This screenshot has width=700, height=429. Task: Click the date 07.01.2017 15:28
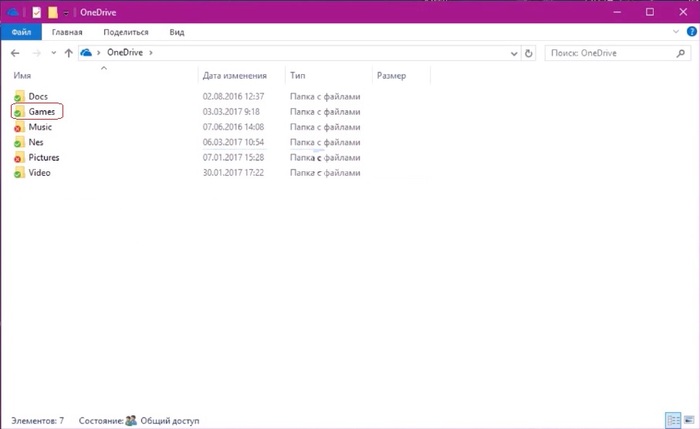click(x=233, y=157)
